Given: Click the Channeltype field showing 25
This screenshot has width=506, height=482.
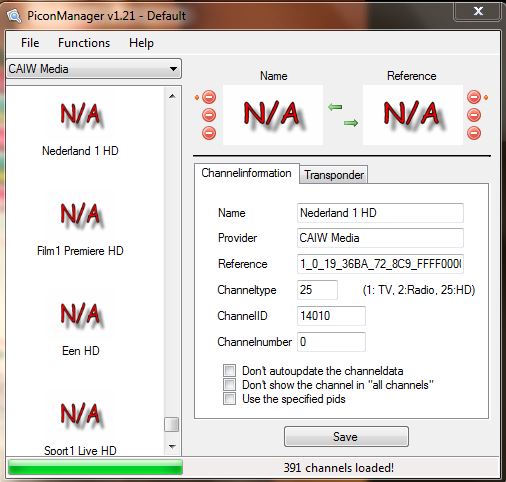Looking at the screenshot, I should (317, 290).
